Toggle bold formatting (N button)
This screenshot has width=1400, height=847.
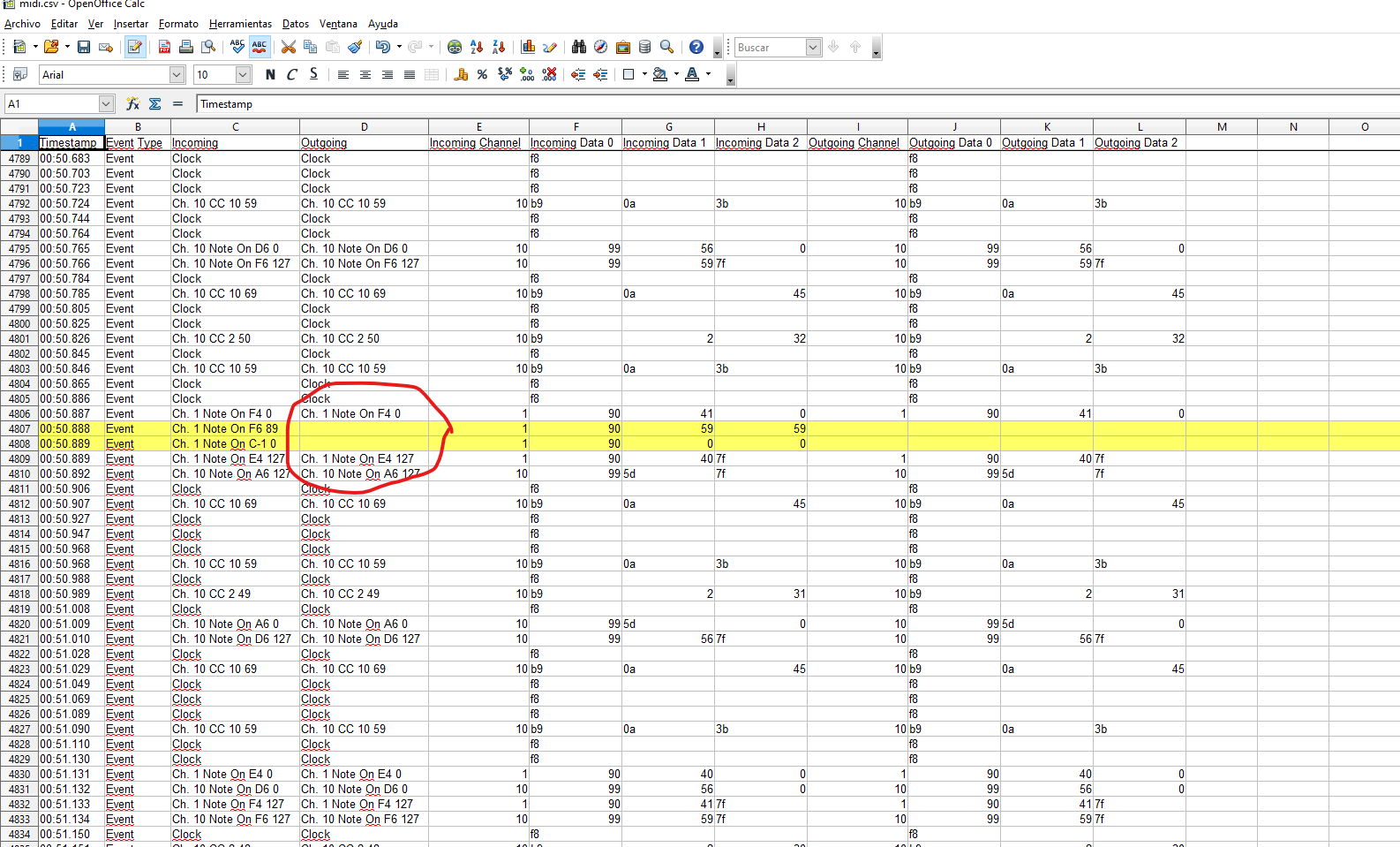270,75
